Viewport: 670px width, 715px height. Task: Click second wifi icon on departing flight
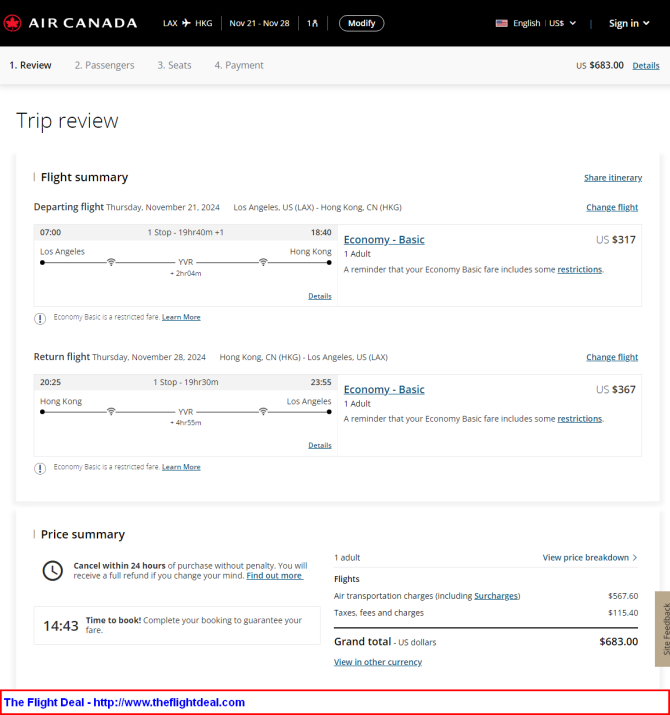point(263,262)
